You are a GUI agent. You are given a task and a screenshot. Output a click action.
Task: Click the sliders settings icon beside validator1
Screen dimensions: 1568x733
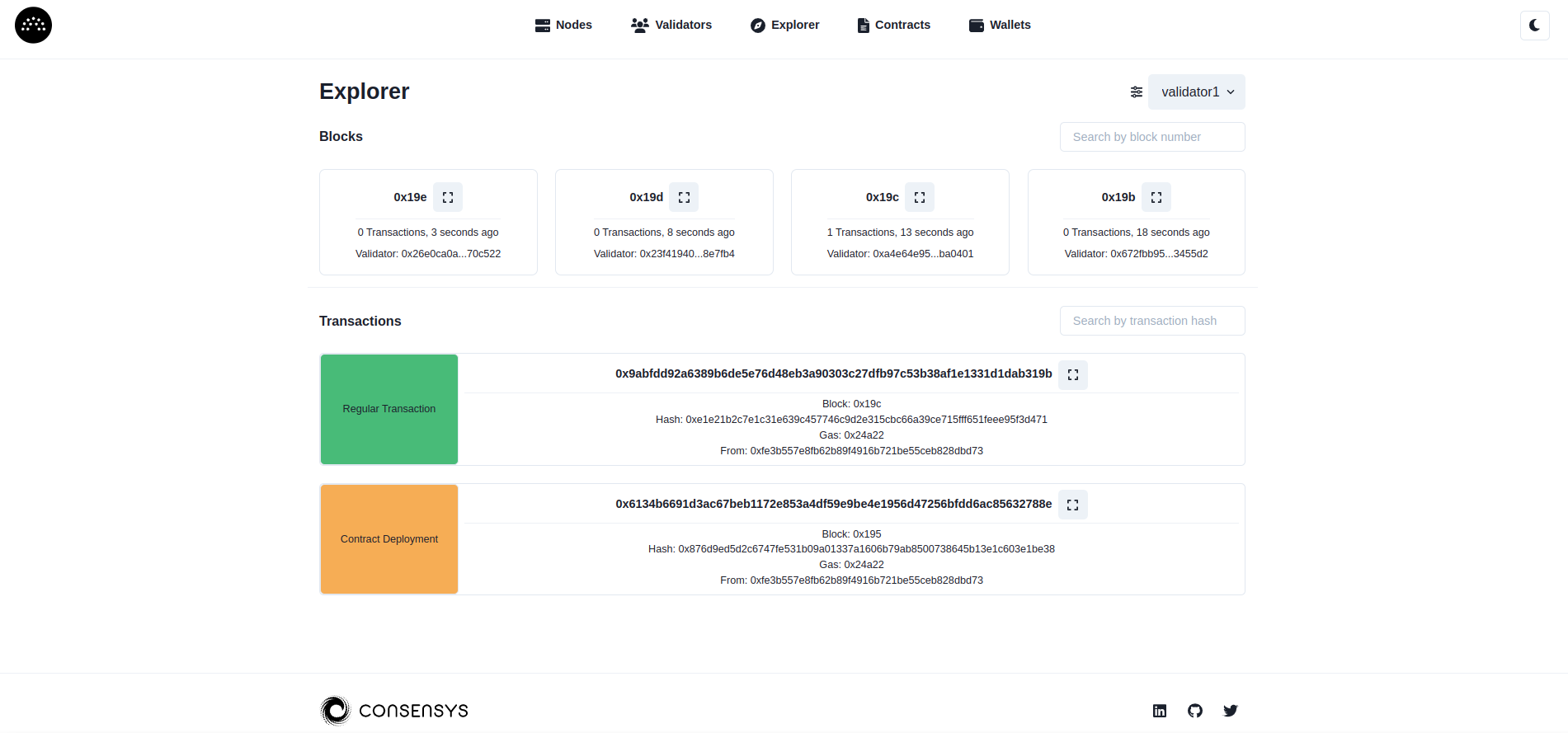1136,92
